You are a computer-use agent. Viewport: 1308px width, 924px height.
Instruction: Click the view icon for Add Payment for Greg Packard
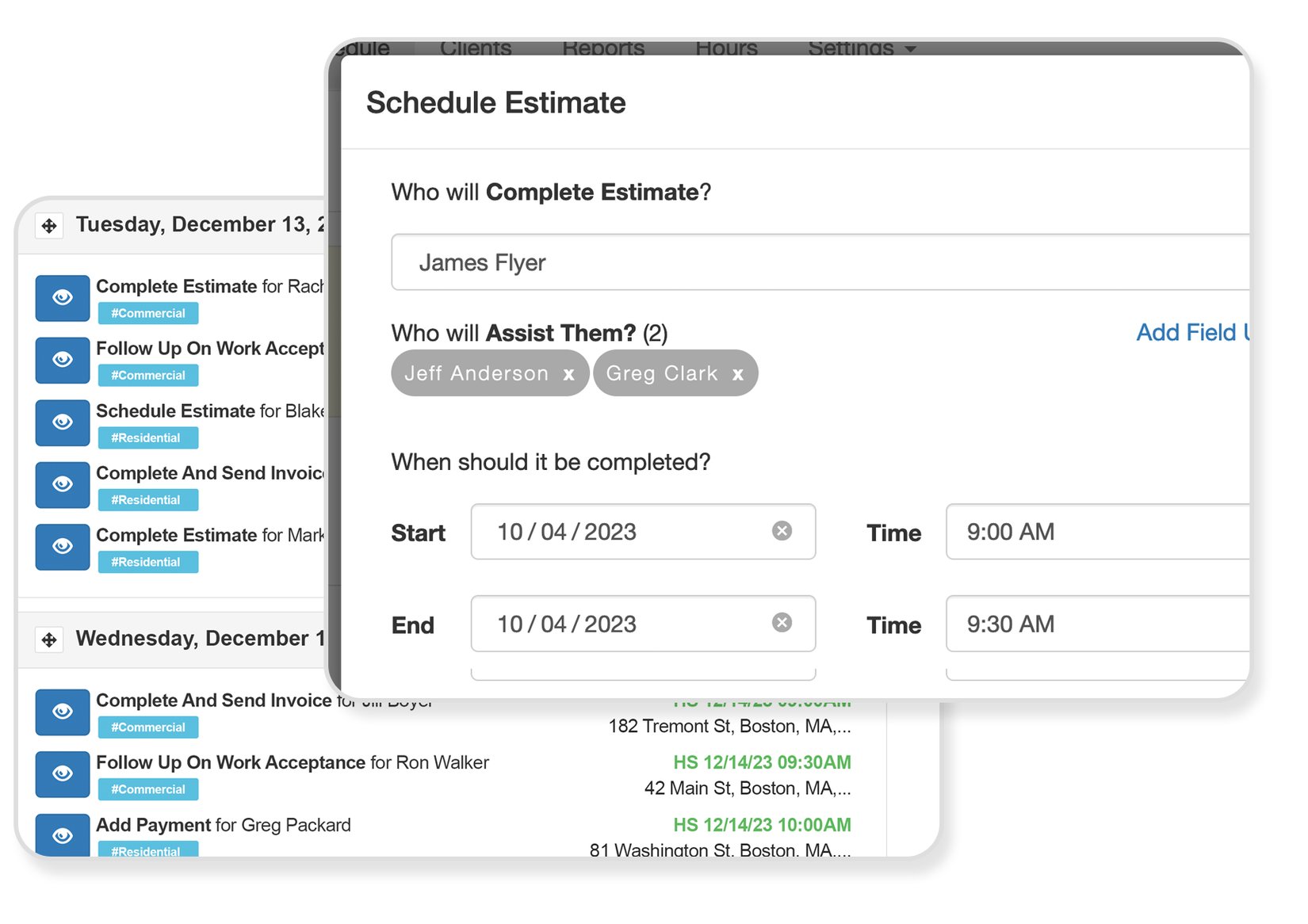tap(62, 834)
